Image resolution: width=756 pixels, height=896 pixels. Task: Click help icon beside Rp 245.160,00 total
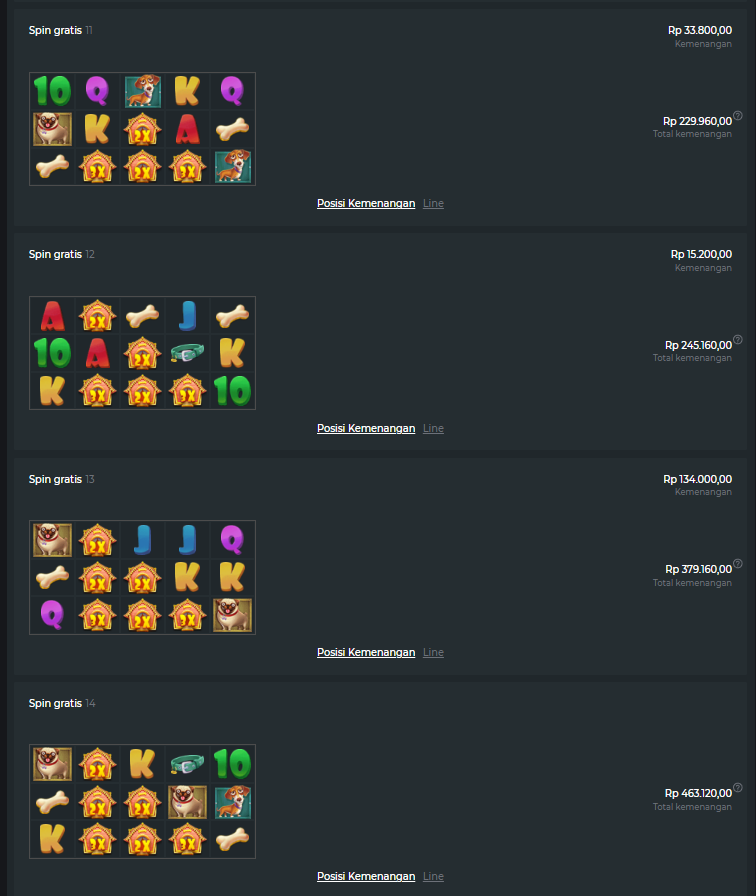pyautogui.click(x=738, y=339)
